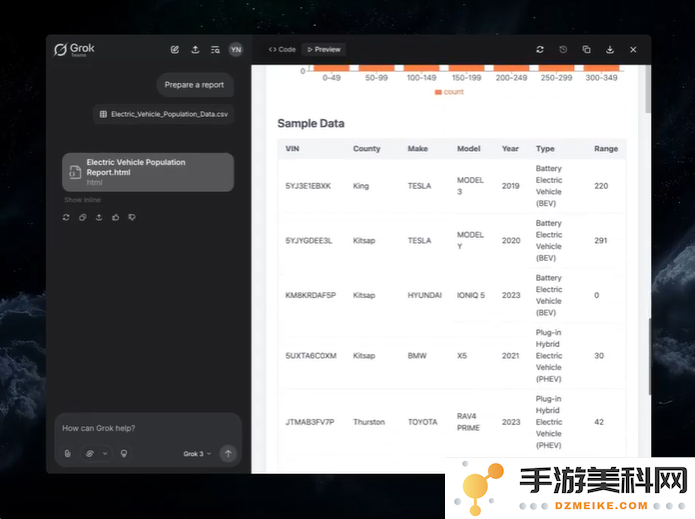Screen dimensions: 695x519
Task: Toggle the Think lightbulb mode
Action: tap(124, 453)
